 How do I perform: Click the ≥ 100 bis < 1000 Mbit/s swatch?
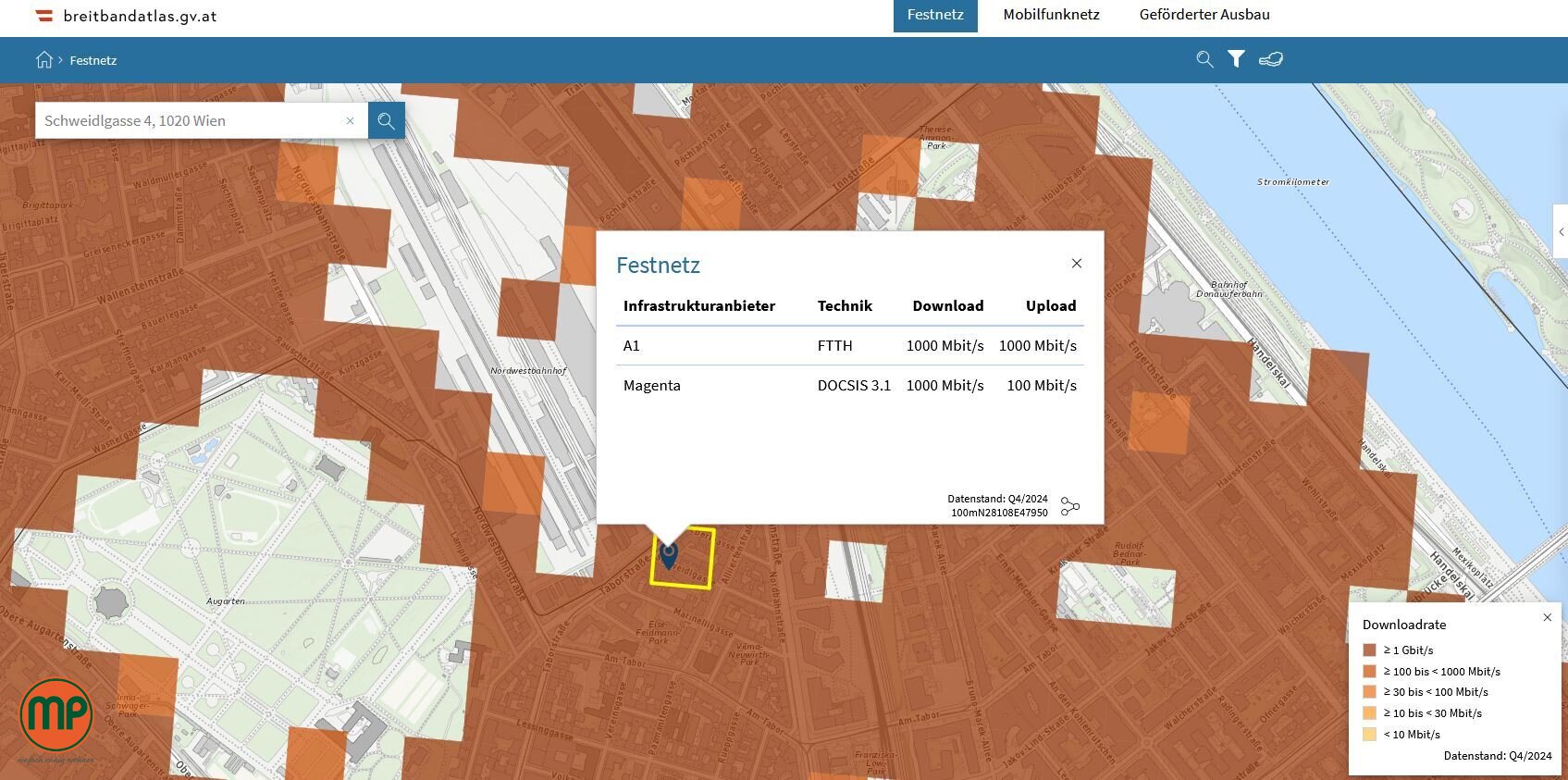[1369, 672]
